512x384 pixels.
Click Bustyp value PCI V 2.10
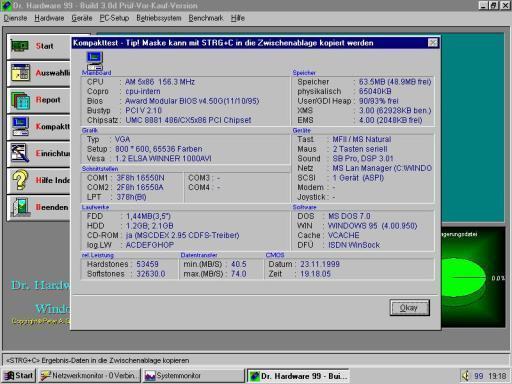pyautogui.click(x=143, y=110)
